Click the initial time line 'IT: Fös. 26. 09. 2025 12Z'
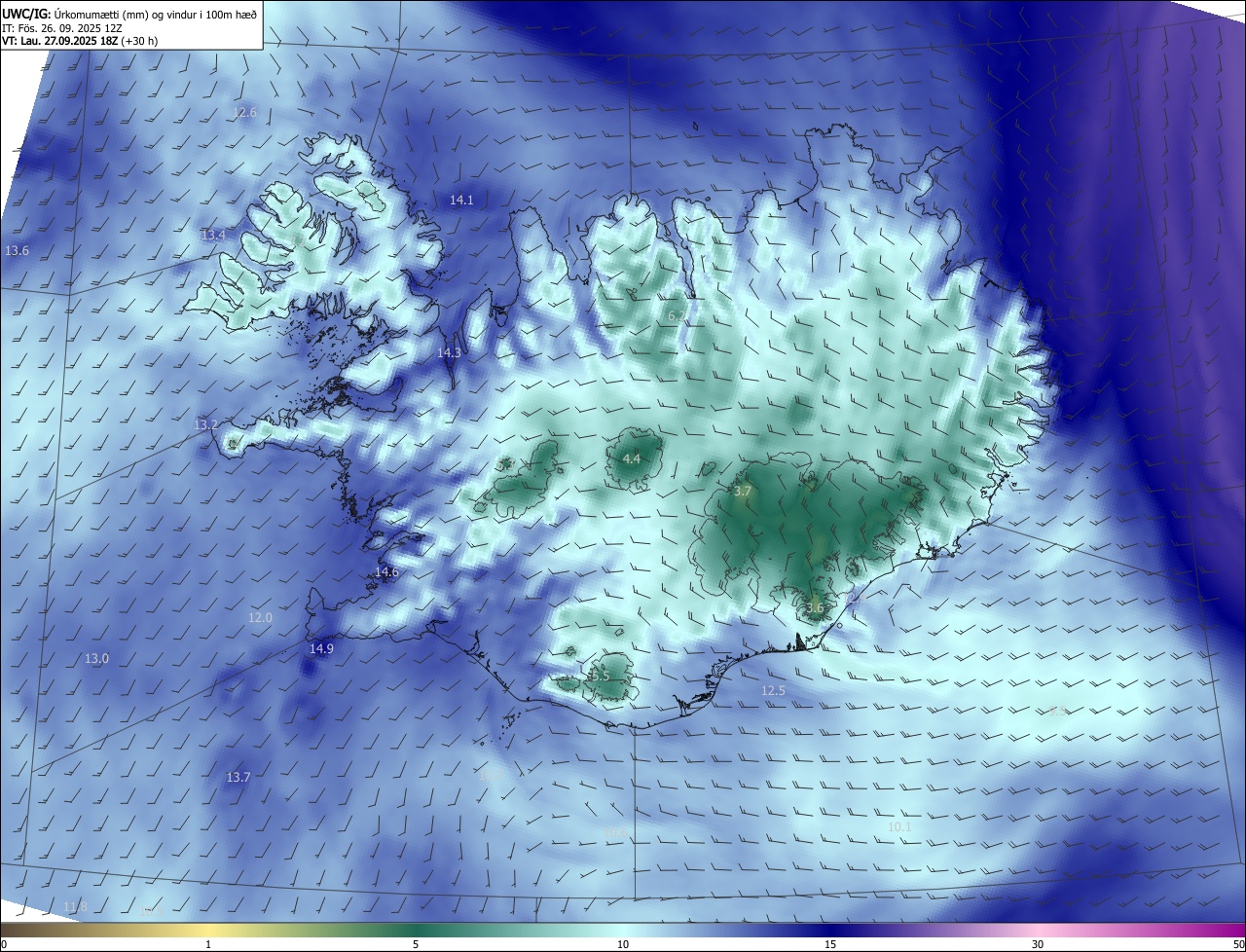Viewport: 1246px width, 952px height. click(61, 28)
